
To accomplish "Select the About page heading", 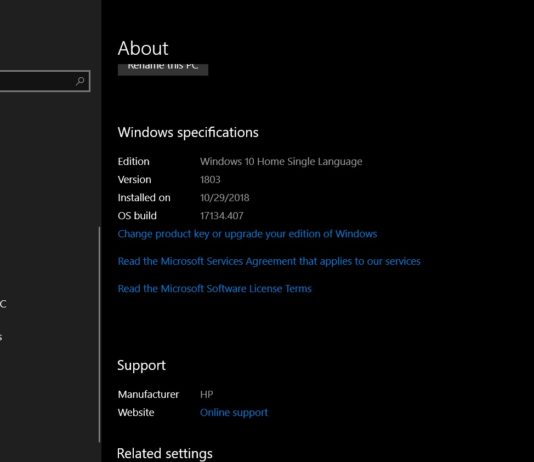I will [x=143, y=48].
